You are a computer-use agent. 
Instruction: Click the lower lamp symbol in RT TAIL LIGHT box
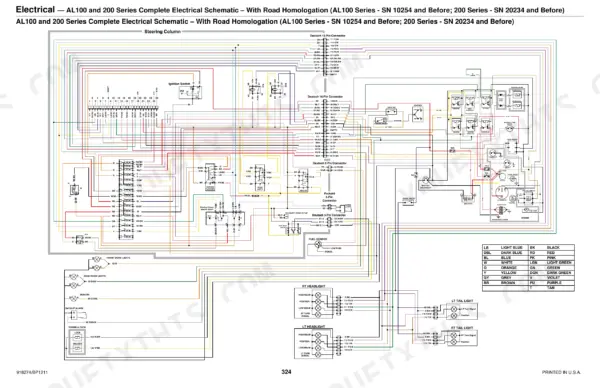point(454,341)
